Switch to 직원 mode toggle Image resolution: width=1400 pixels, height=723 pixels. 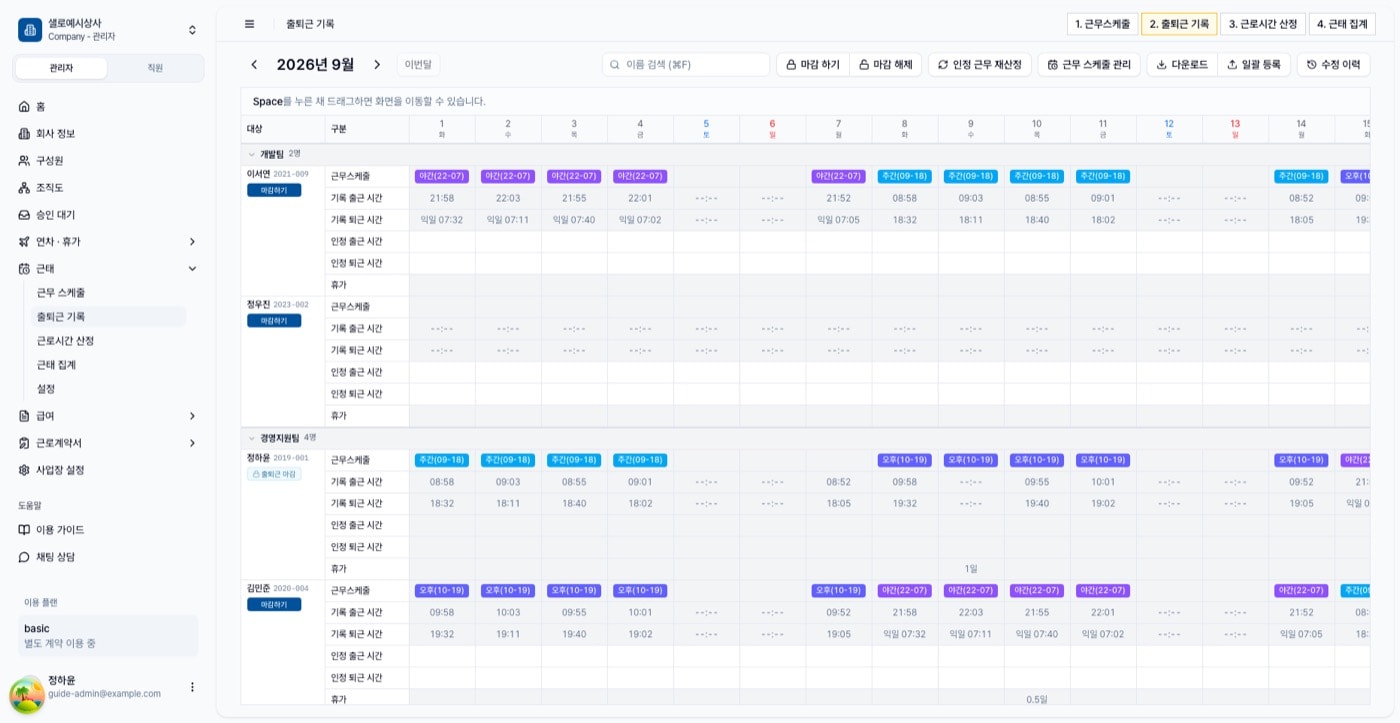click(x=155, y=68)
